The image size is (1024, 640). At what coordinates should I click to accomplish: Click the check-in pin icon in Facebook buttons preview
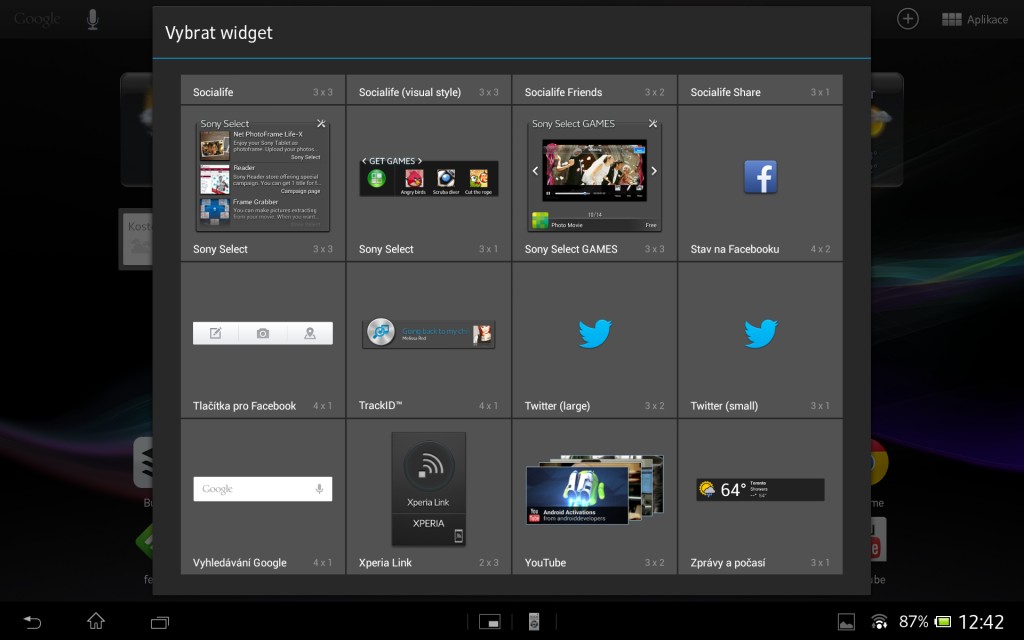coord(310,333)
